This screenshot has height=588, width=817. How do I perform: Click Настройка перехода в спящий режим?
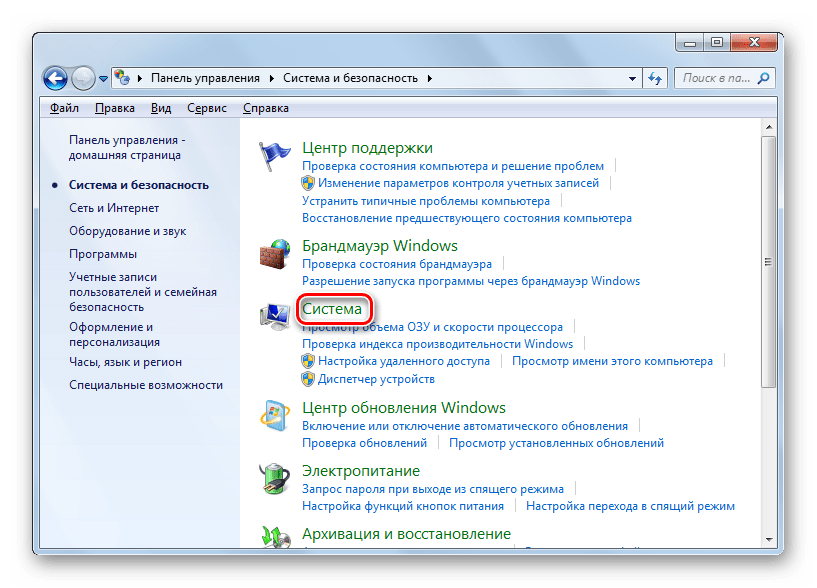[x=630, y=506]
